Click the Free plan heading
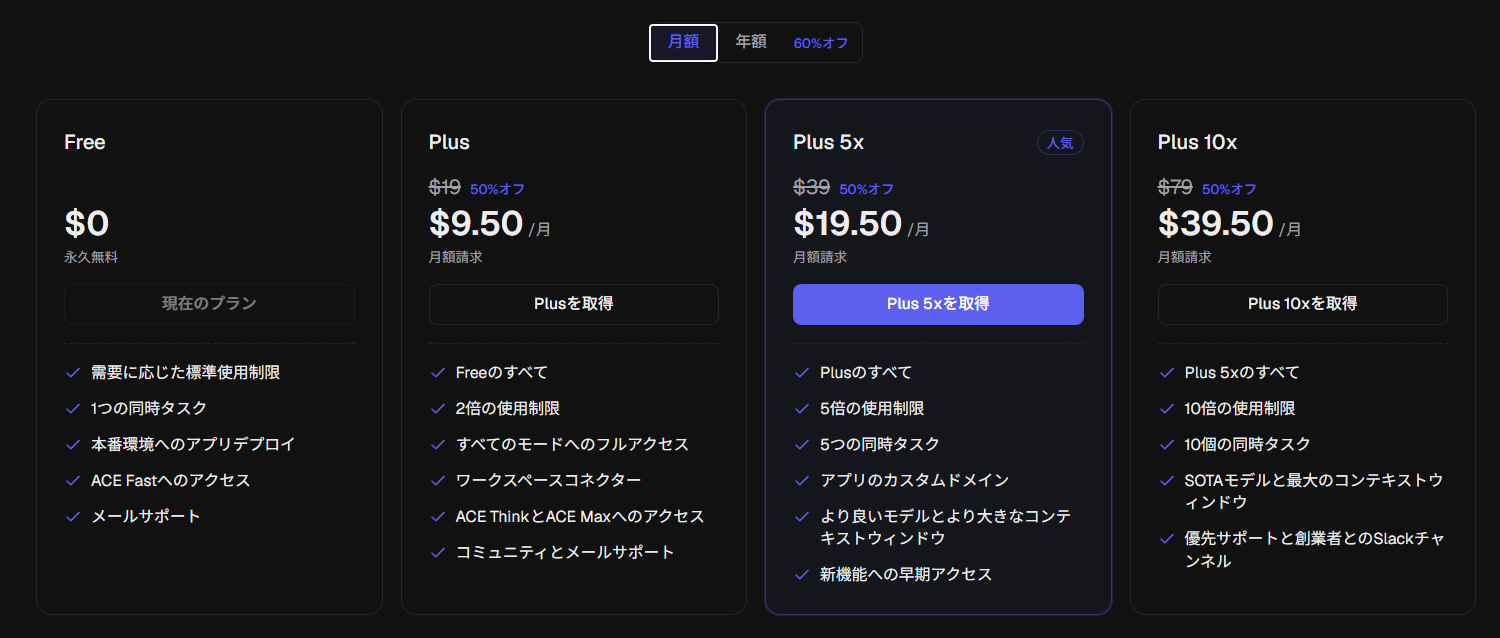The image size is (1500, 638). coord(85,143)
